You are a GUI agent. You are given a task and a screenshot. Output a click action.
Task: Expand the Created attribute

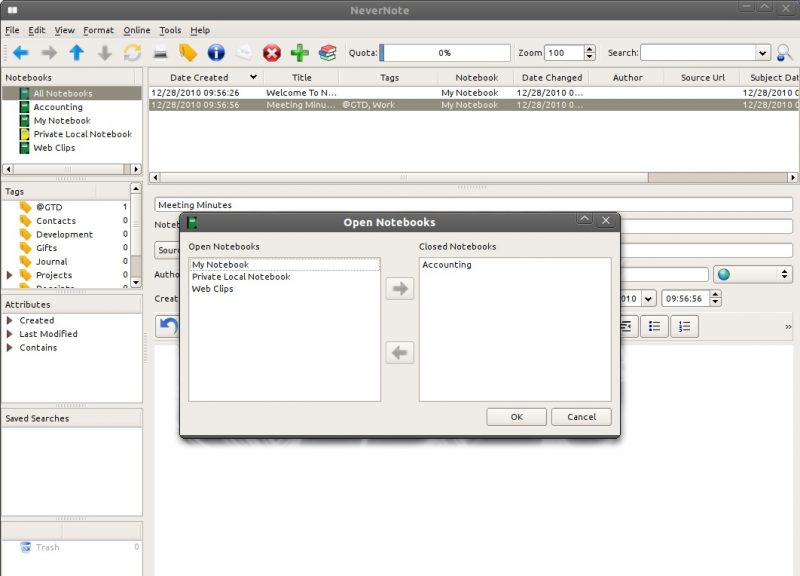tap(9, 320)
